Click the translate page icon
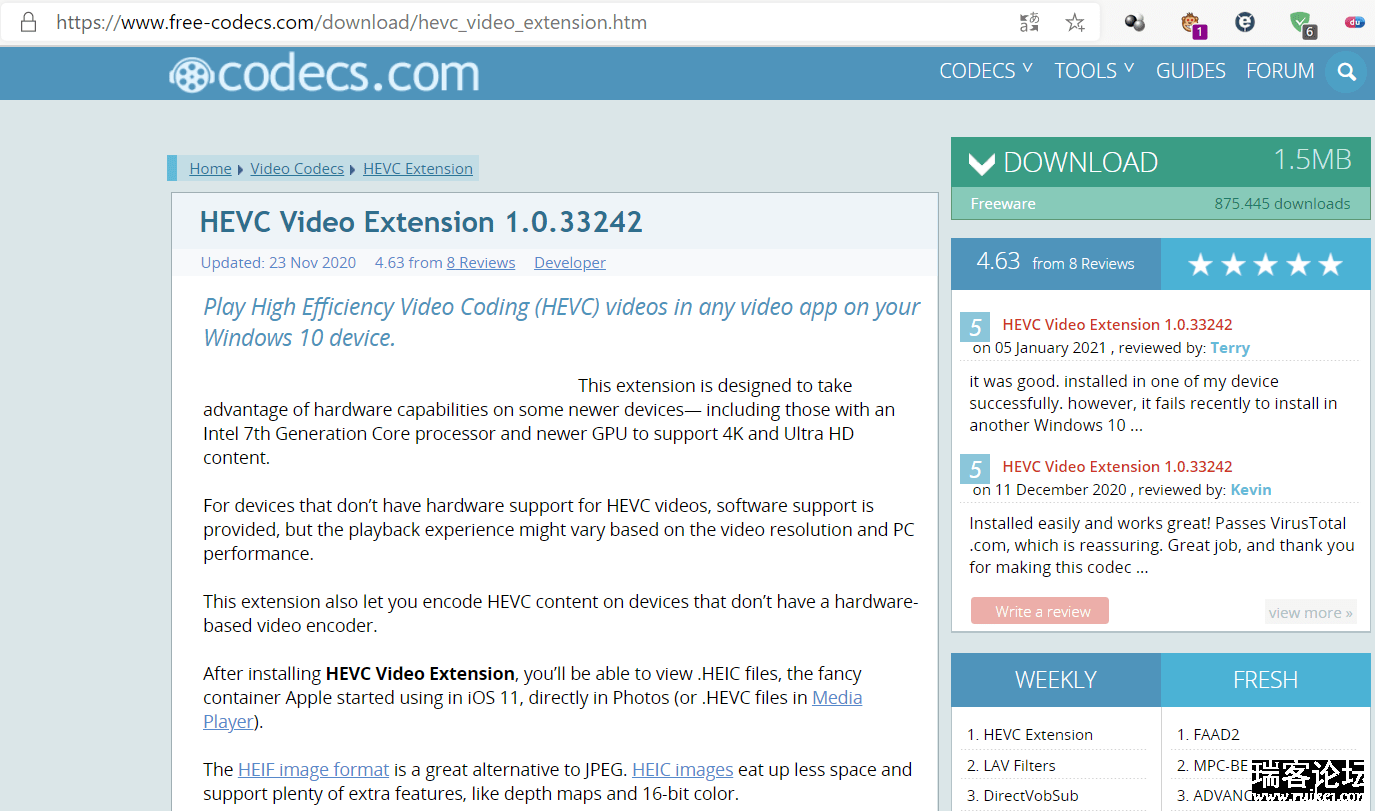The height and width of the screenshot is (811, 1375). [x=1030, y=22]
